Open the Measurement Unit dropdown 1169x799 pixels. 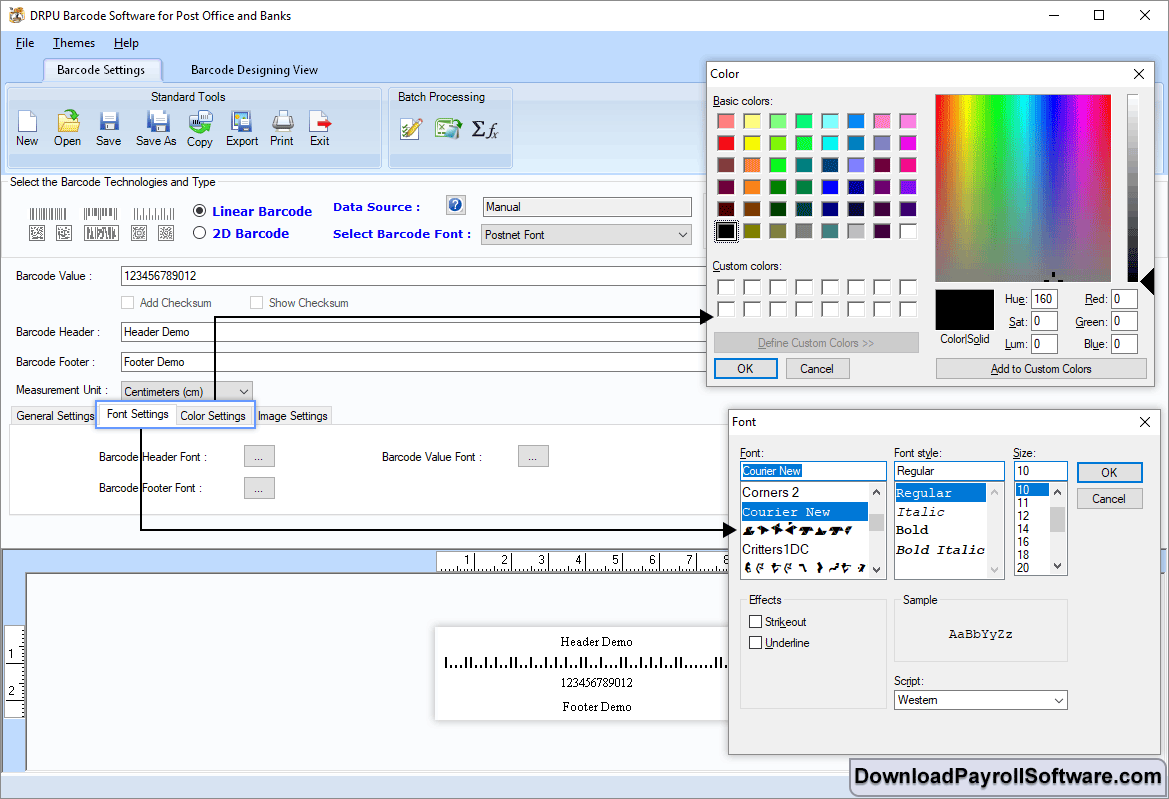[x=186, y=391]
